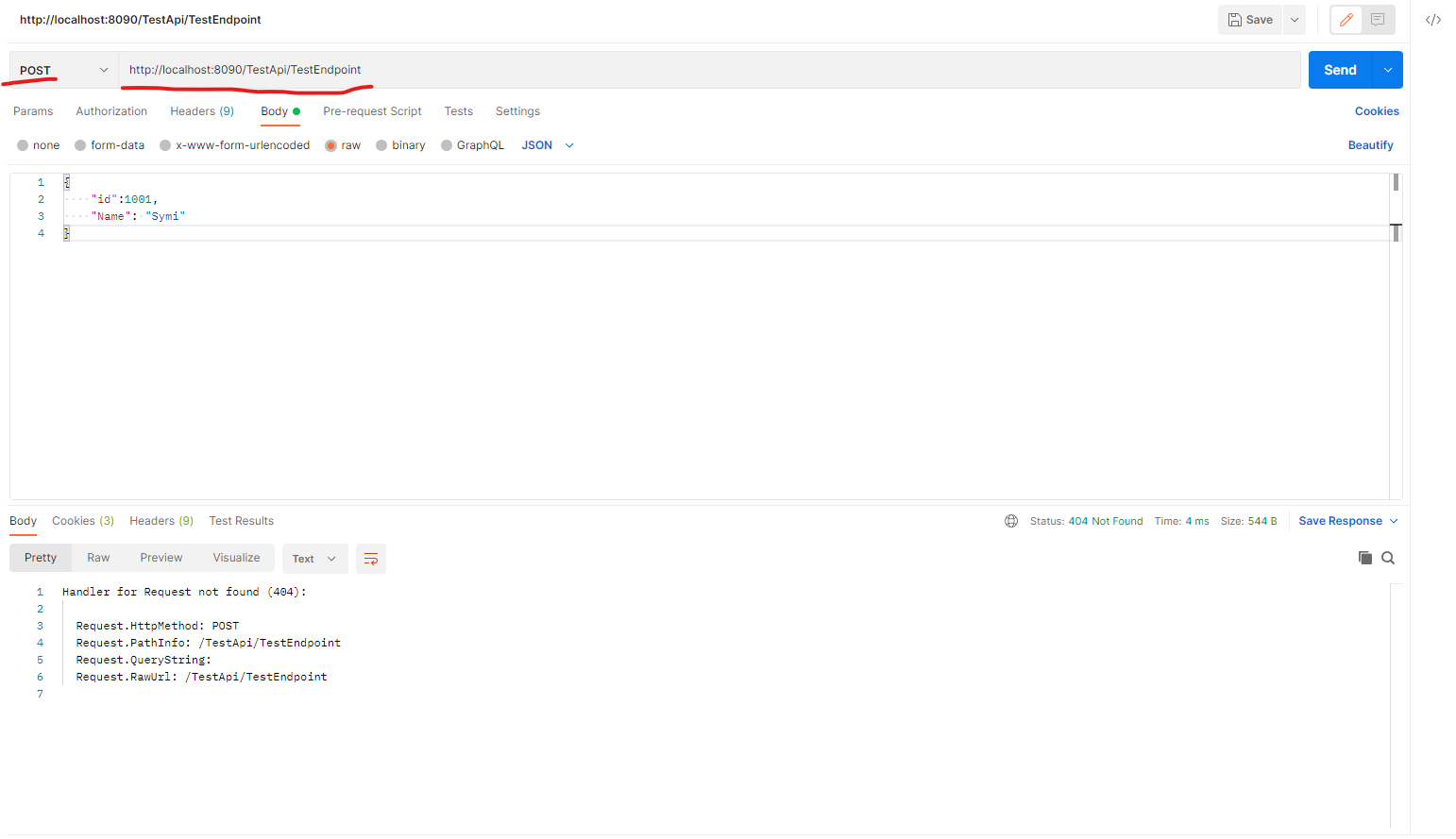The width and height of the screenshot is (1456, 839).
Task: Copy response using the copy icon
Action: [x=1364, y=558]
